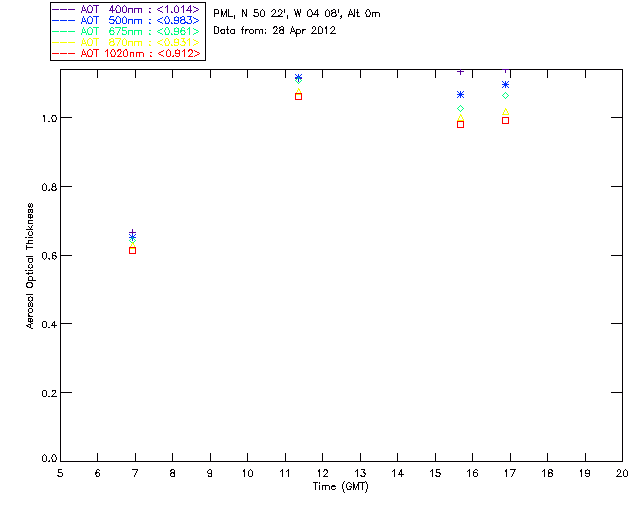
Task: Click the x-axis tick label '8'
Action: 173,473
